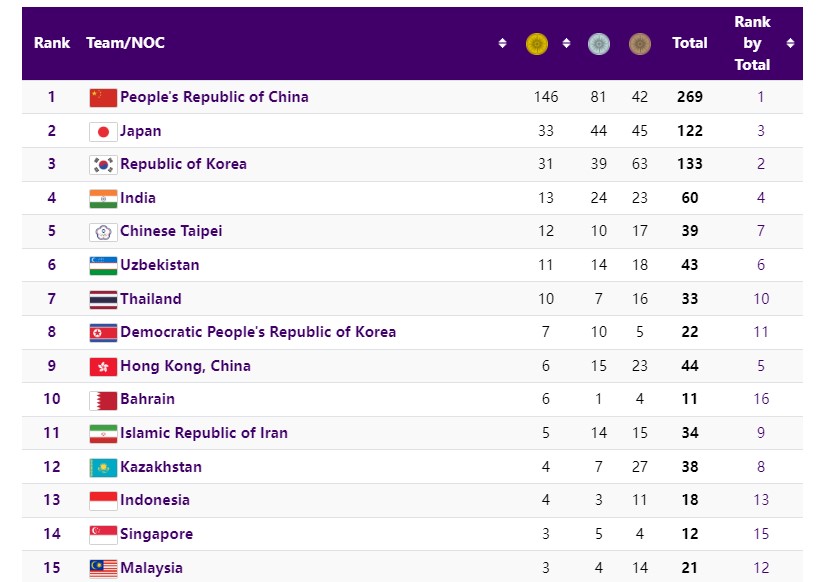The width and height of the screenshot is (818, 582).
Task: Sort table by Team/NOC sort arrows
Action: [502, 43]
